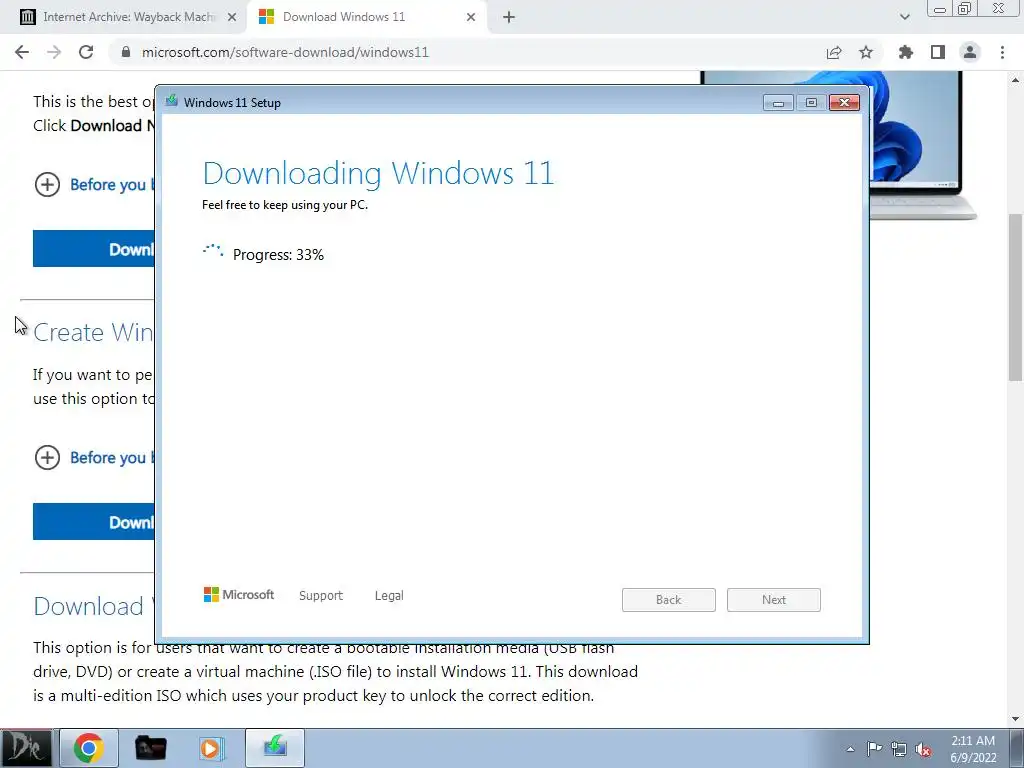1024x768 pixels.
Task: Open the Chrome extensions puzzle icon
Action: point(906,52)
